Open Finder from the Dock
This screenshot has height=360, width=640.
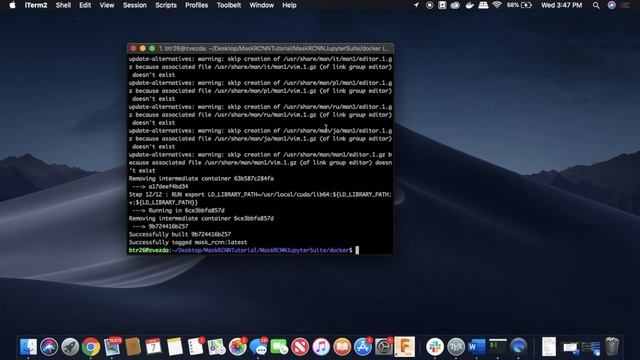[x=28, y=347]
